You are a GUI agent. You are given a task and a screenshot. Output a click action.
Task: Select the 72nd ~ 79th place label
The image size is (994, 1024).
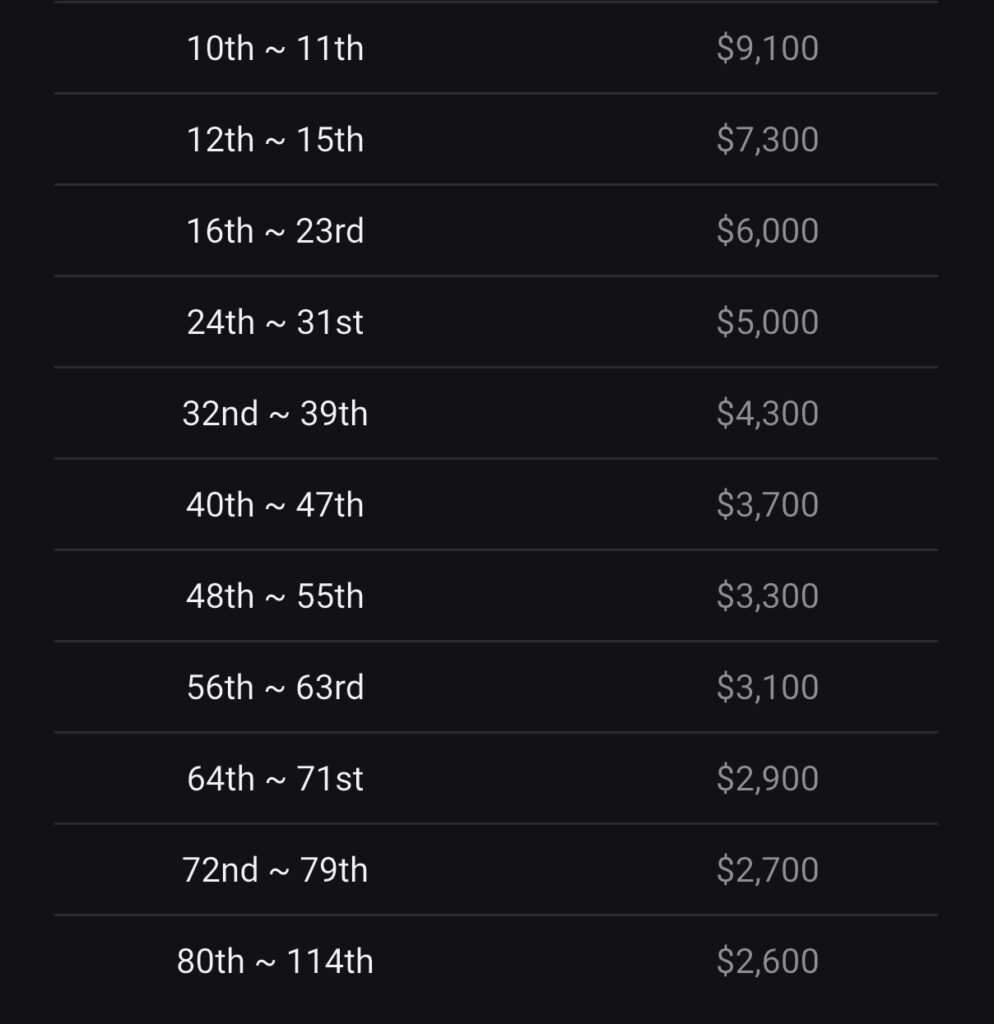point(275,870)
